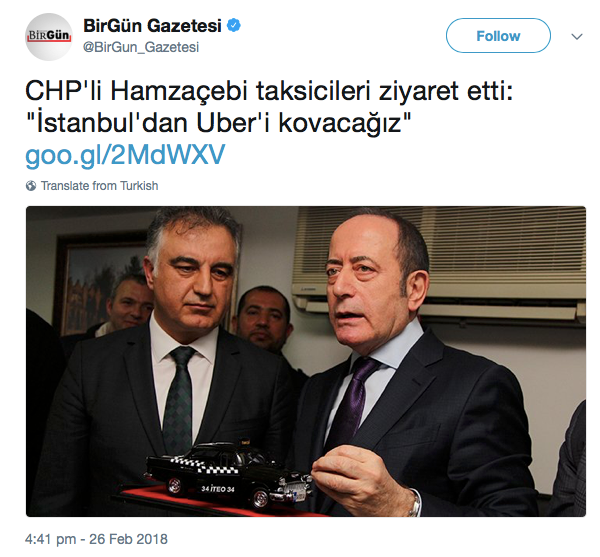Expand the tweet options chevron
Image resolution: width=600 pixels, height=557 pixels.
(577, 37)
